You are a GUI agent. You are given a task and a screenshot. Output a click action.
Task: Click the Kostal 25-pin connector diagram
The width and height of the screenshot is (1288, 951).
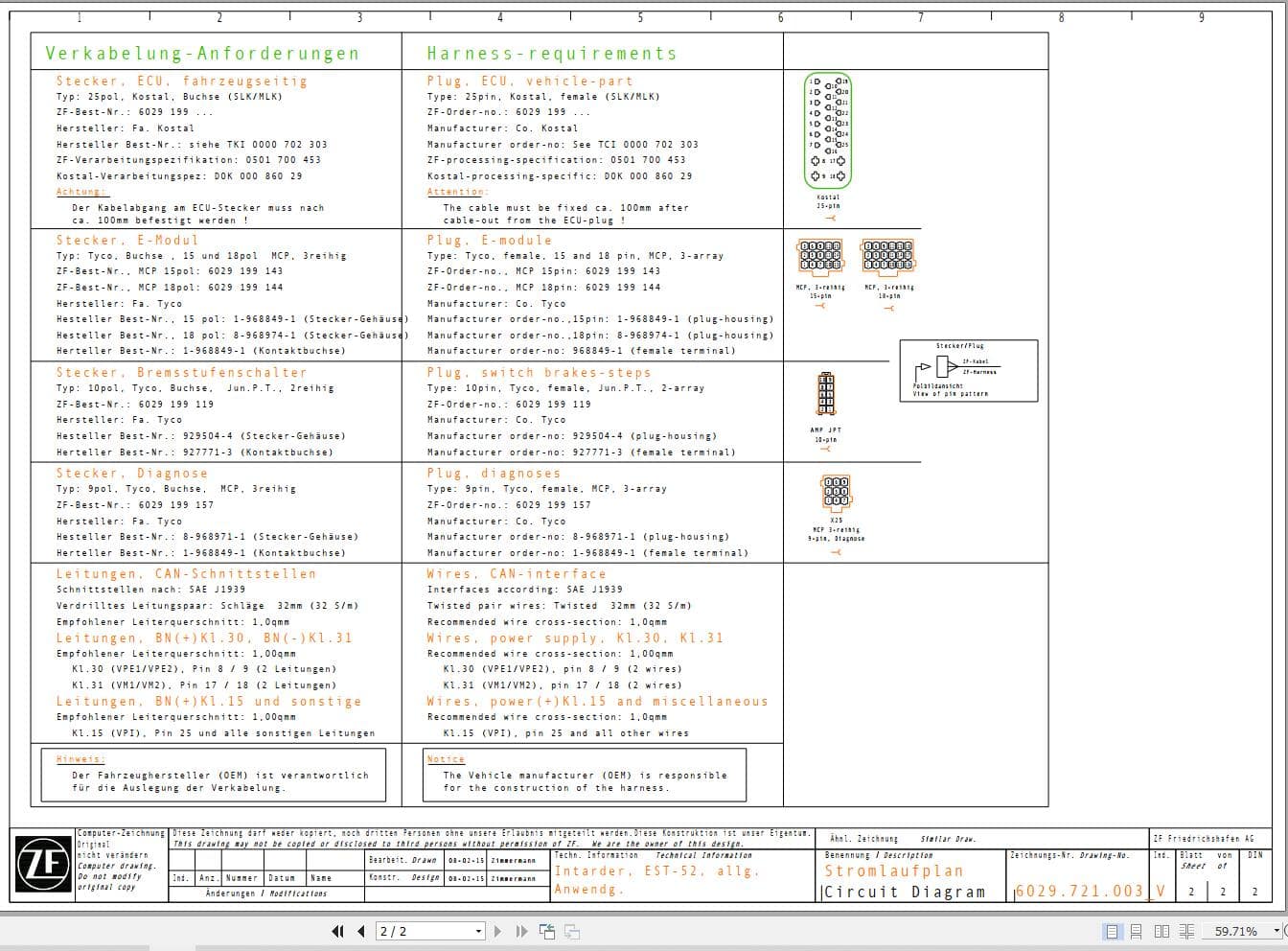click(x=828, y=130)
